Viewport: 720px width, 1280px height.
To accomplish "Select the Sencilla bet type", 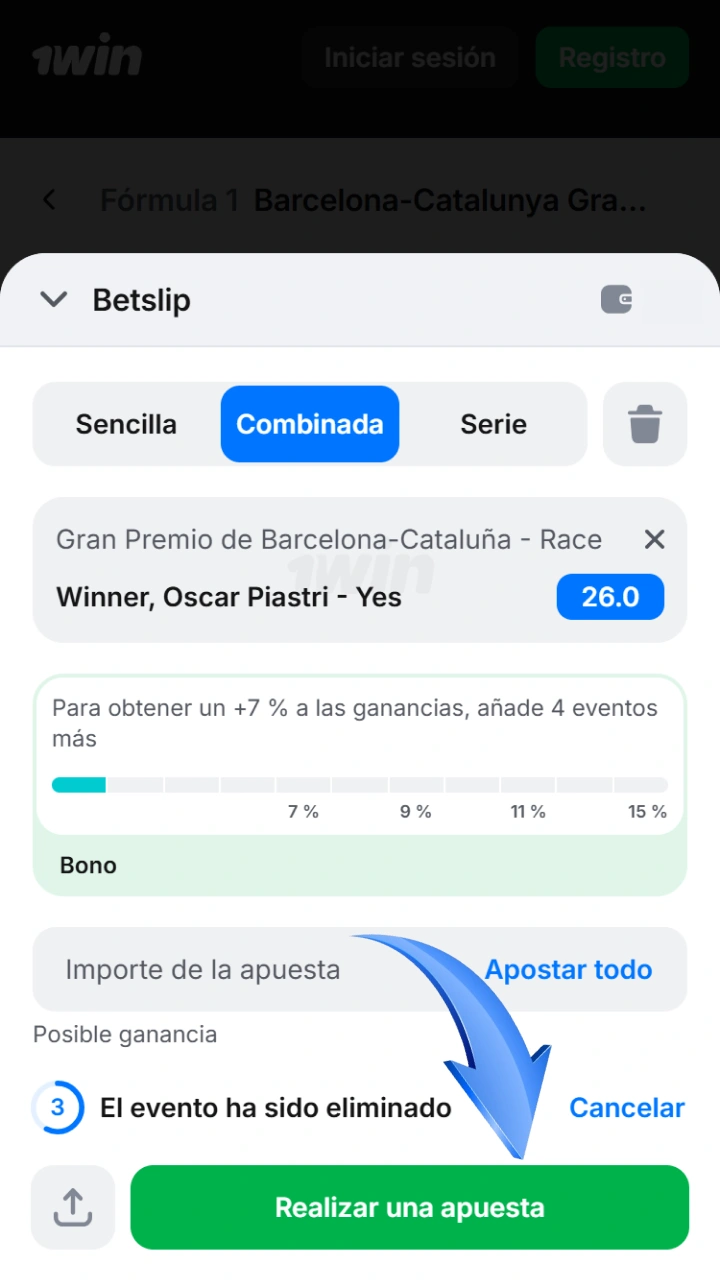I will click(126, 424).
